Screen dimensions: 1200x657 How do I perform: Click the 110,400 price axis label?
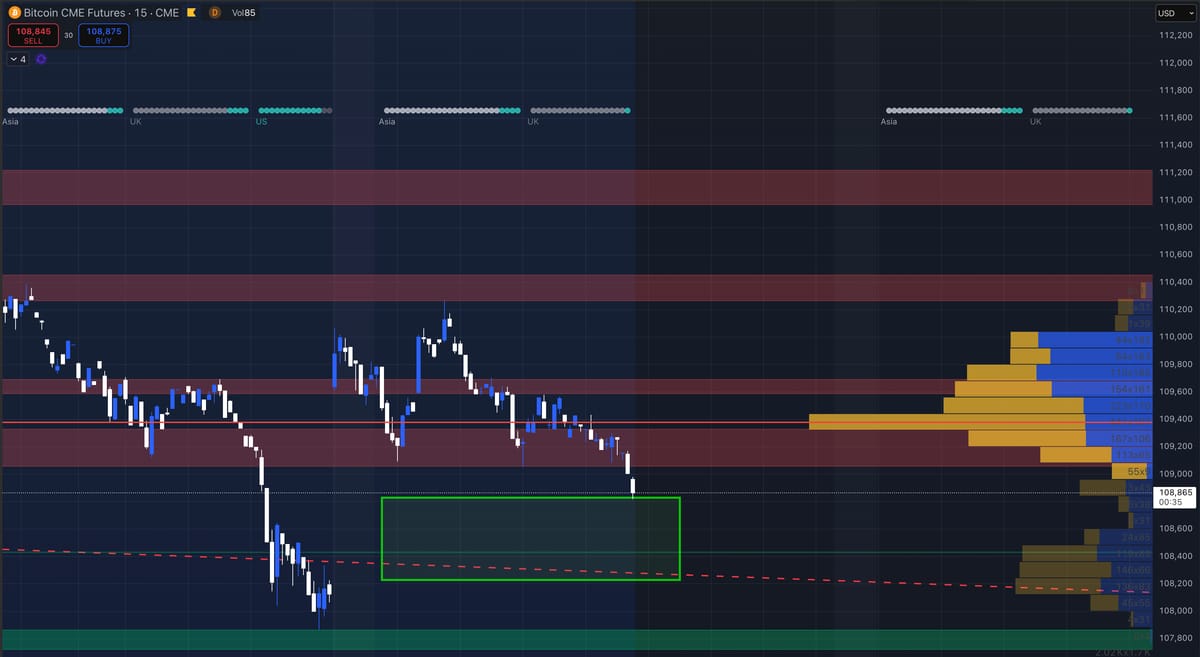click(1174, 282)
